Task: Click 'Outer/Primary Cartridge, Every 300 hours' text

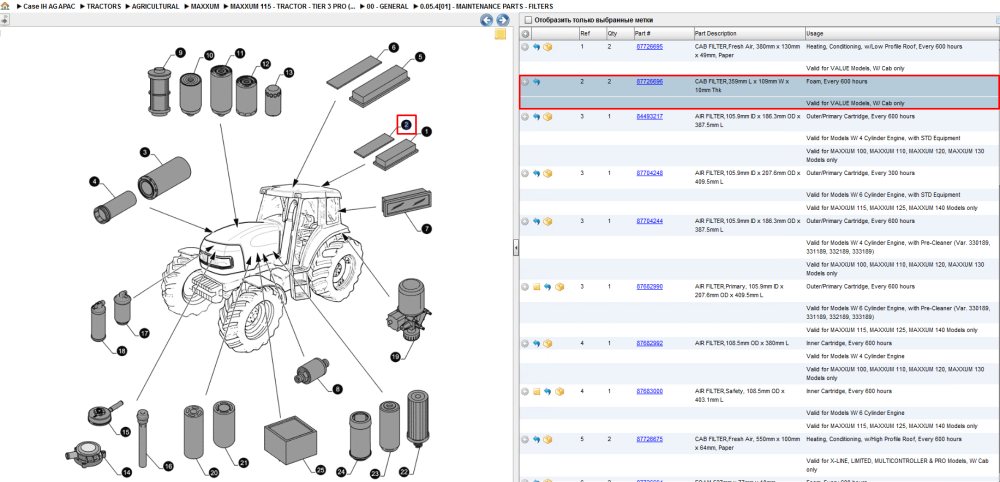Action: (860, 173)
